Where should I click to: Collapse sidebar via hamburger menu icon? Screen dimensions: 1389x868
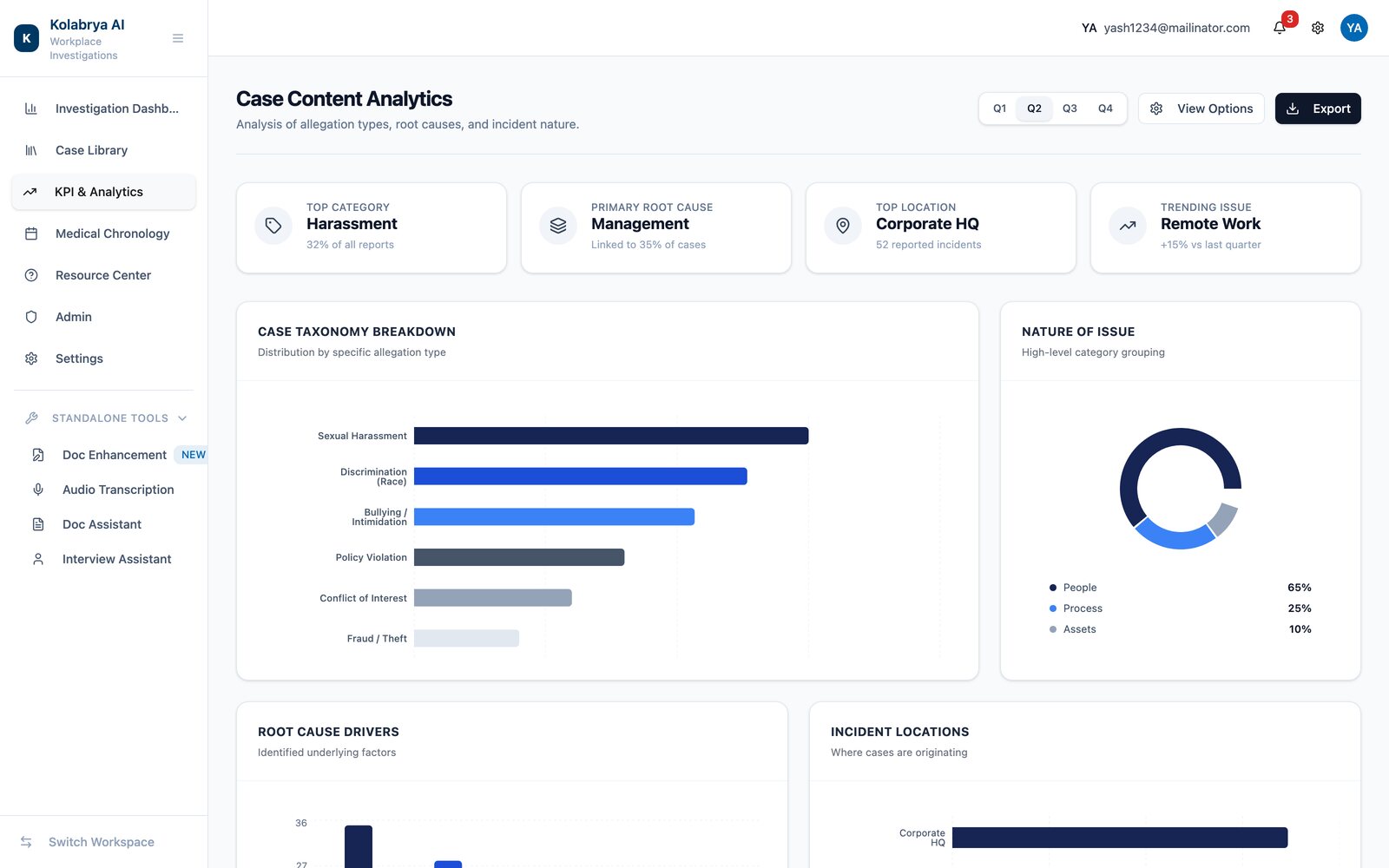(178, 38)
